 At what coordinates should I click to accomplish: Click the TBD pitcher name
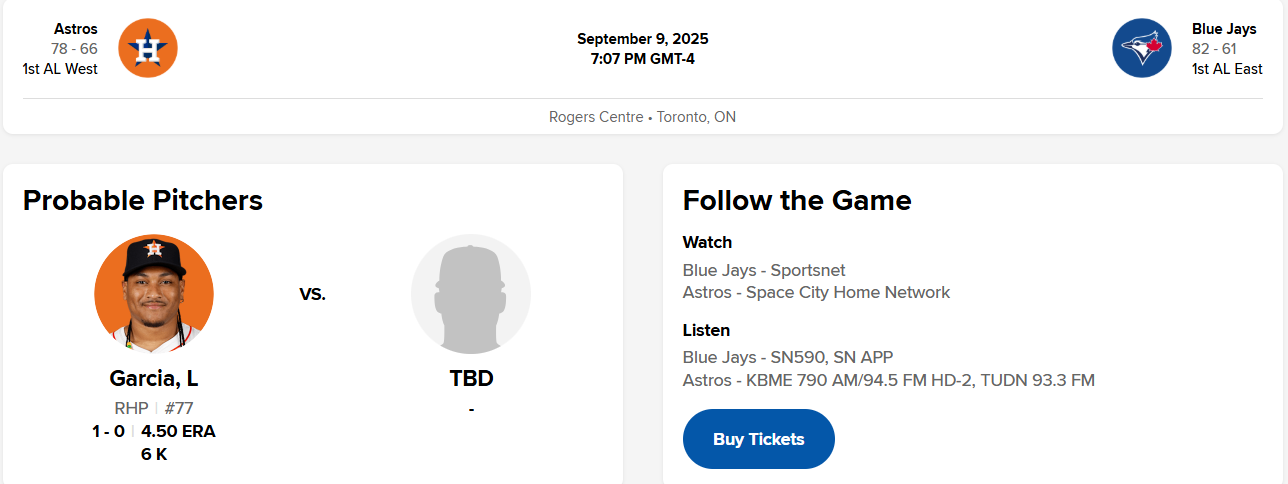(471, 379)
